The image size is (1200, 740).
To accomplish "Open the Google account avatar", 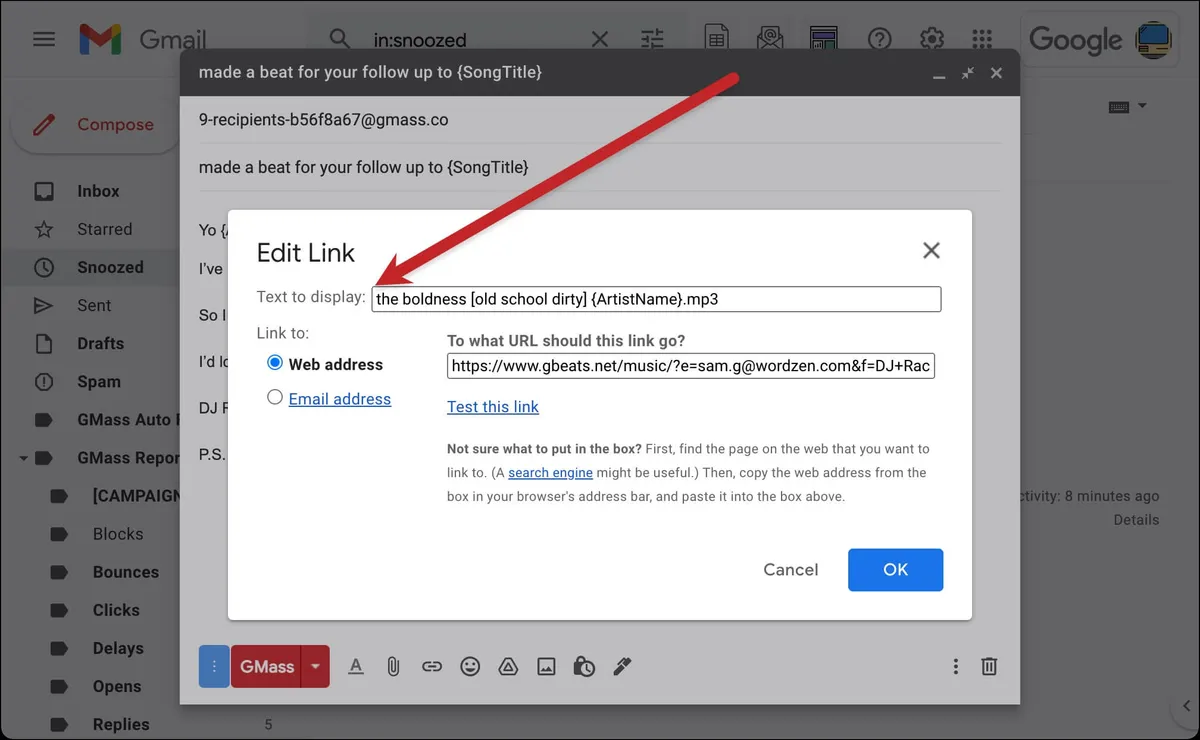I will 1155,40.
